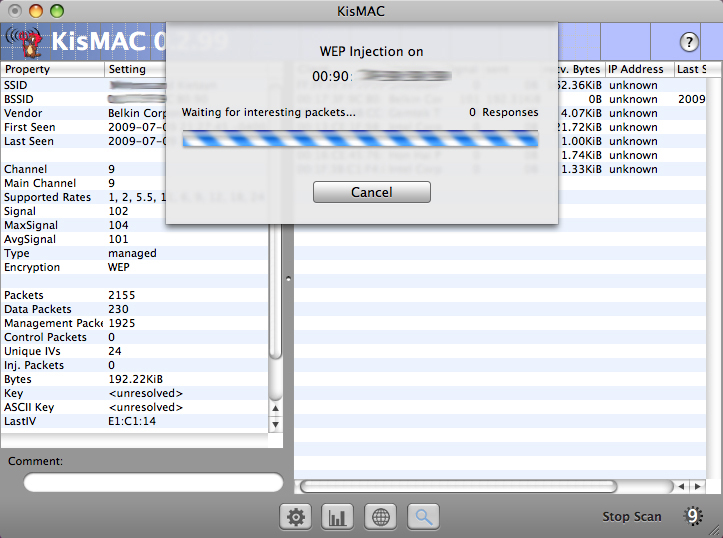This screenshot has width=723, height=538.
Task: Select the Bytes 192.22KiB row
Action: [135, 379]
